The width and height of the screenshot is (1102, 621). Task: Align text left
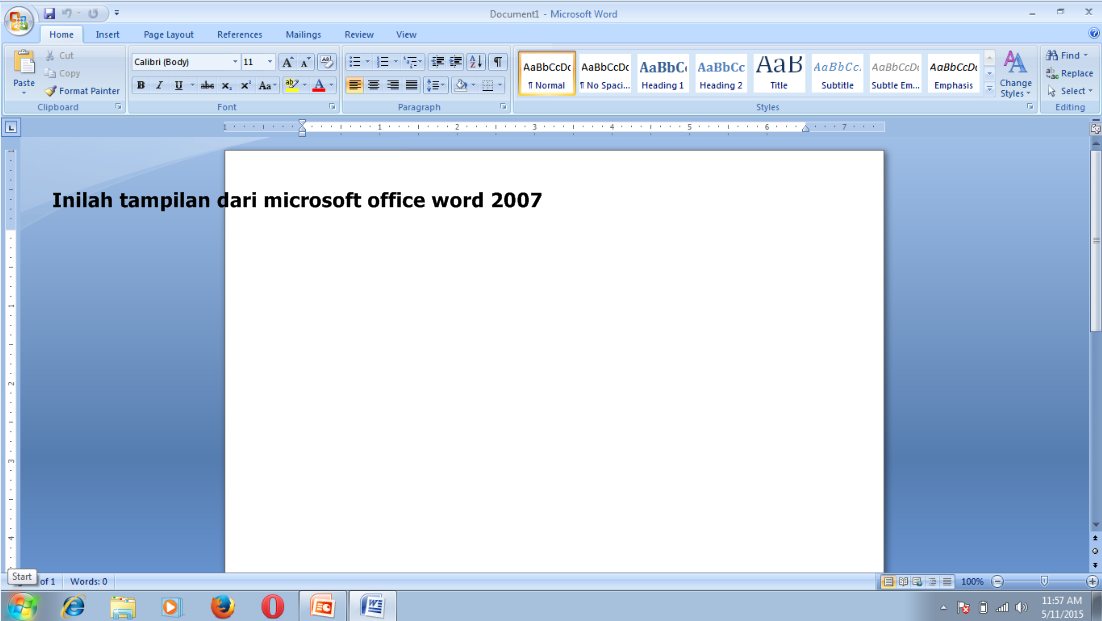tap(355, 85)
